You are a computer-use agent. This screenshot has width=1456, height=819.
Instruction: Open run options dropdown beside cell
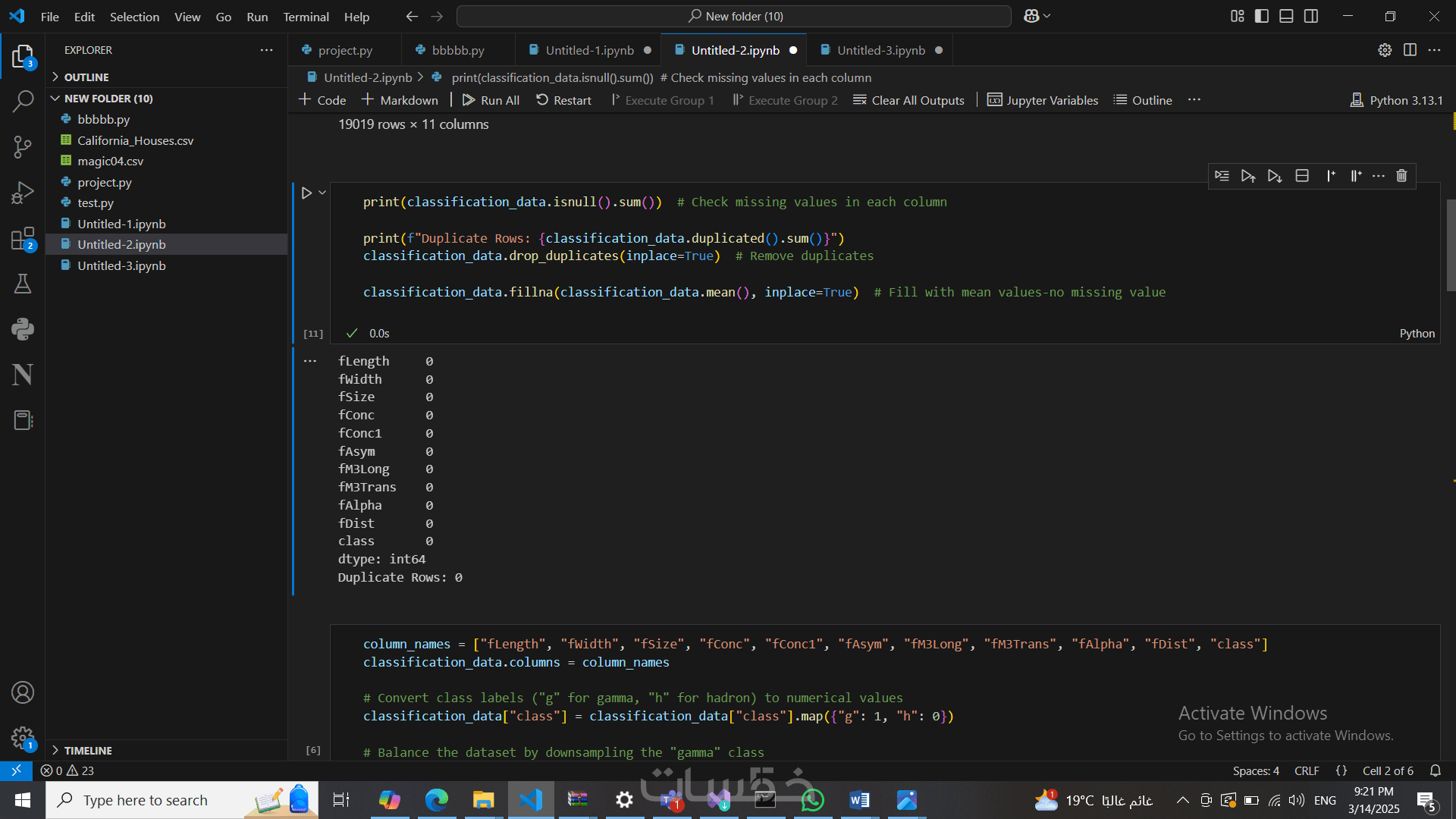pos(322,193)
